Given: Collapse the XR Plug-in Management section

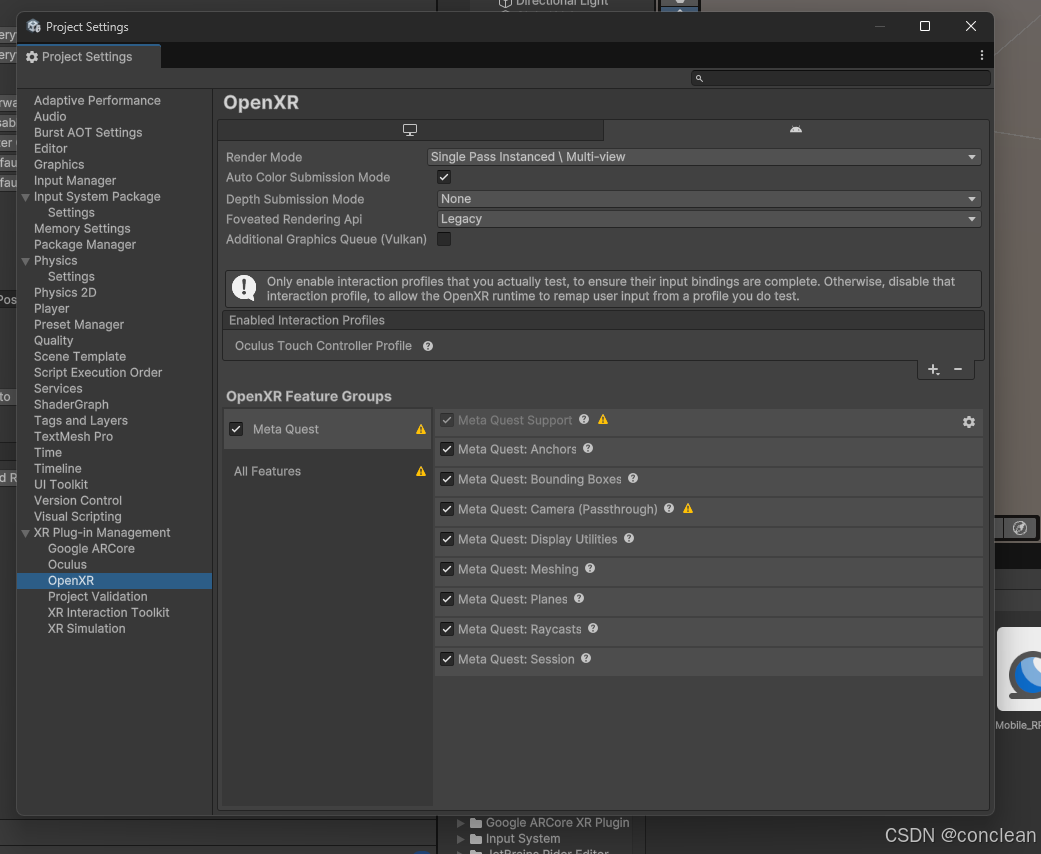Looking at the screenshot, I should click(x=24, y=532).
